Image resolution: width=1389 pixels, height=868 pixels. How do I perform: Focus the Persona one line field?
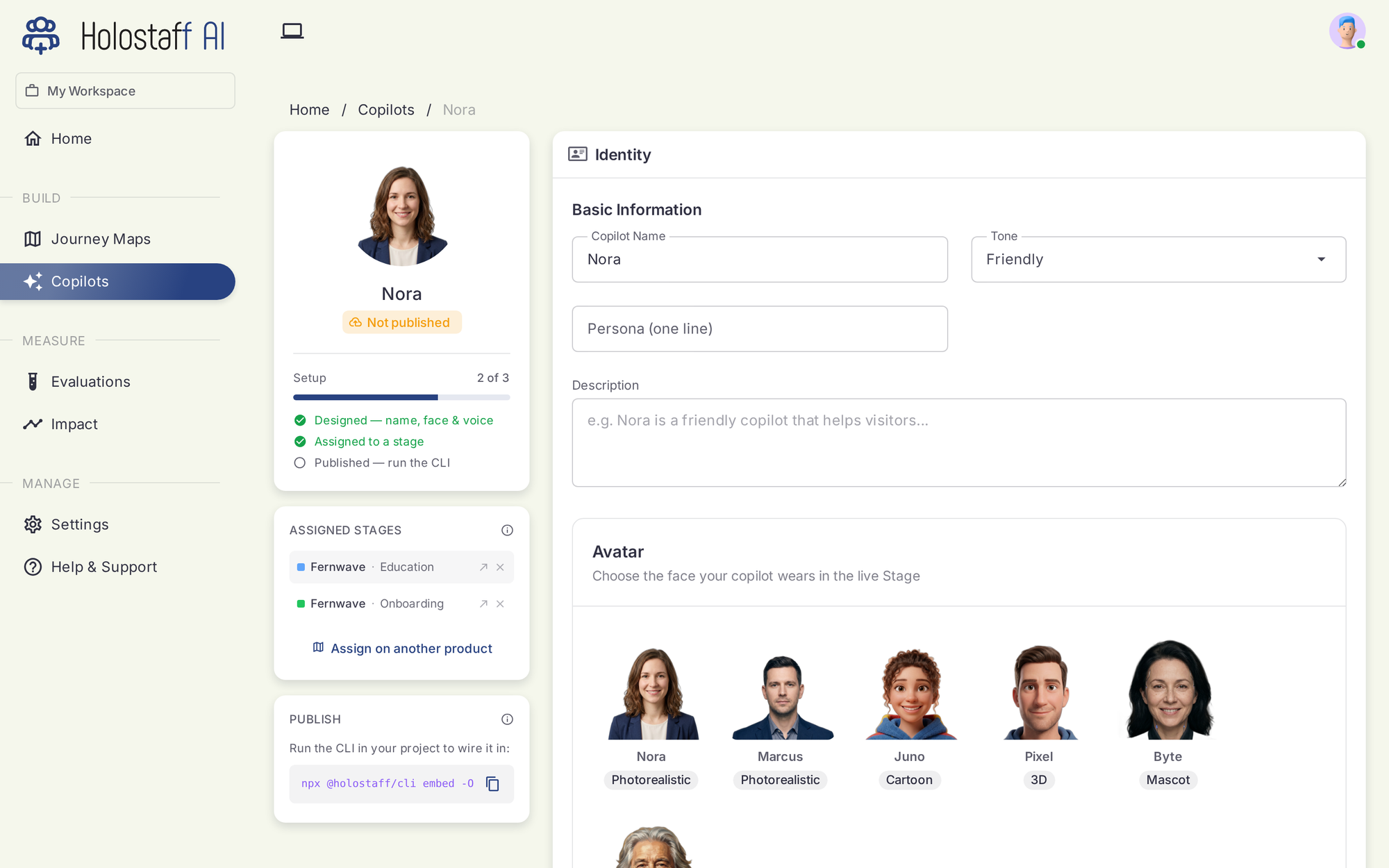[760, 328]
